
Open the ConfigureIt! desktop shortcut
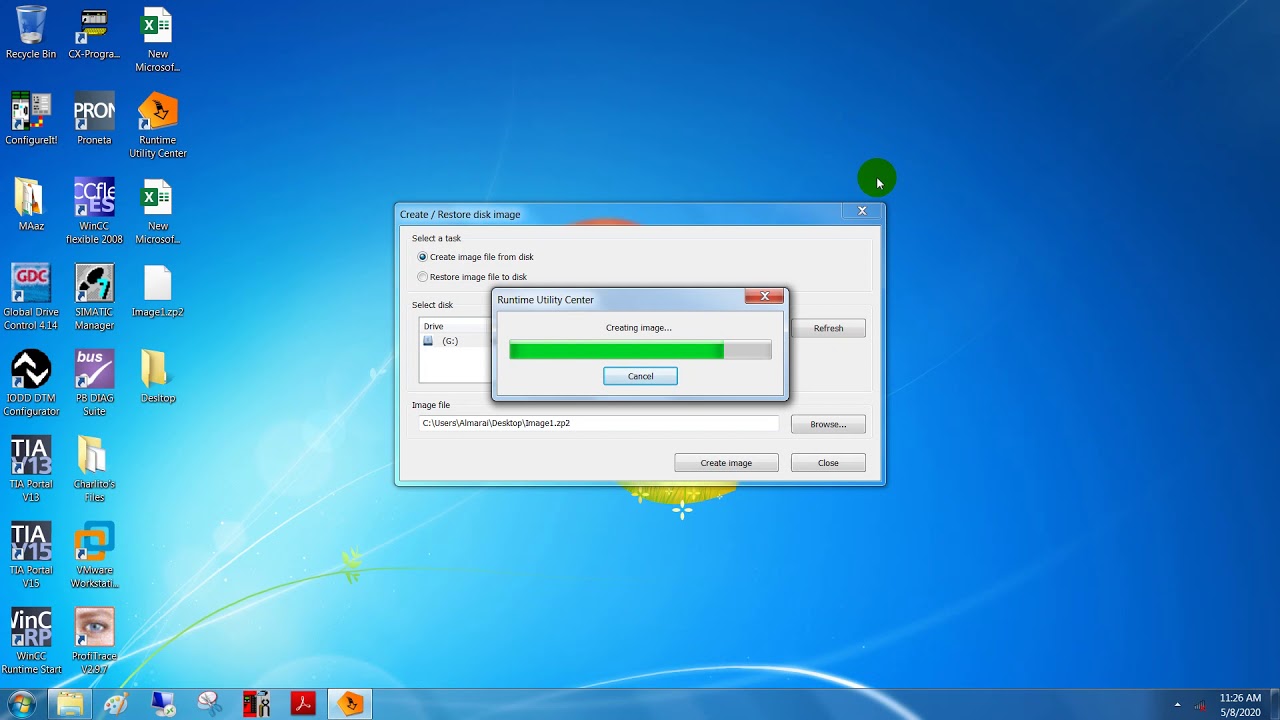click(31, 118)
